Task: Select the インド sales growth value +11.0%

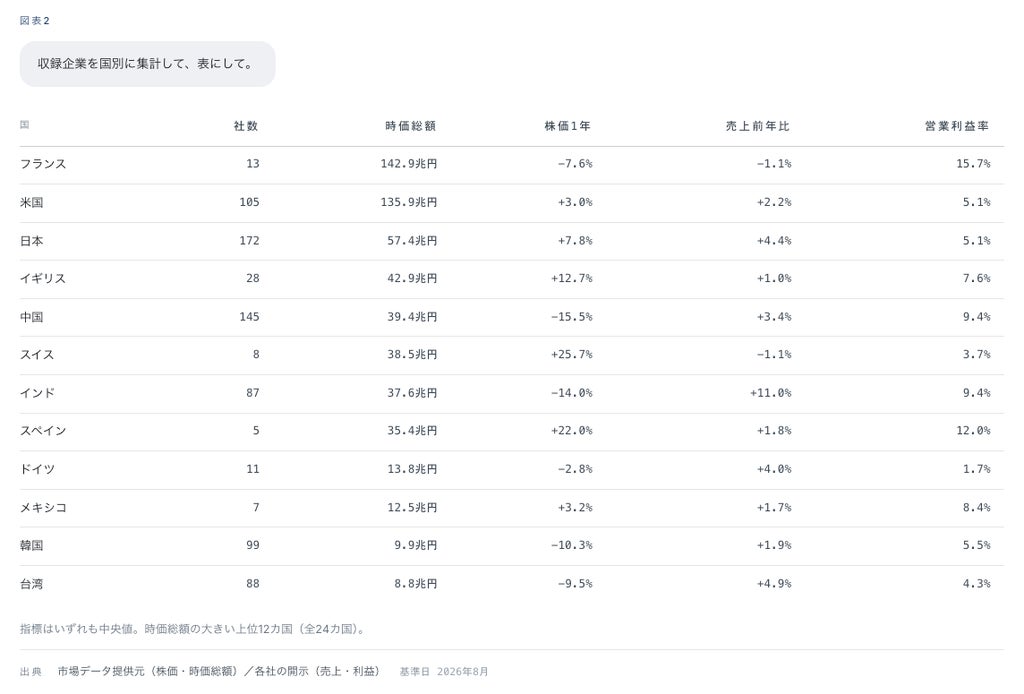Action: pyautogui.click(x=771, y=393)
